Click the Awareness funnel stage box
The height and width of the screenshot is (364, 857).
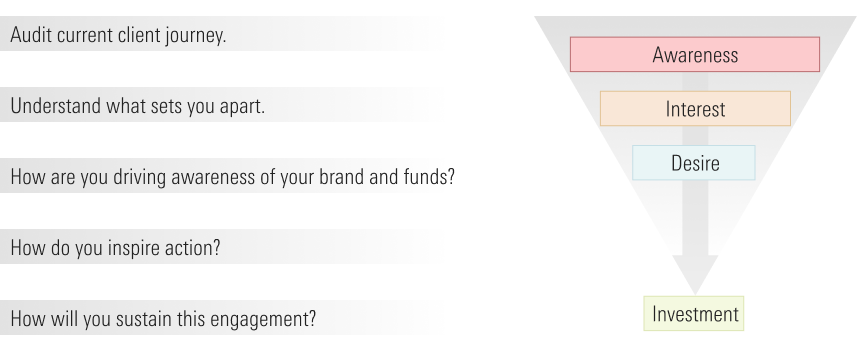tap(695, 55)
